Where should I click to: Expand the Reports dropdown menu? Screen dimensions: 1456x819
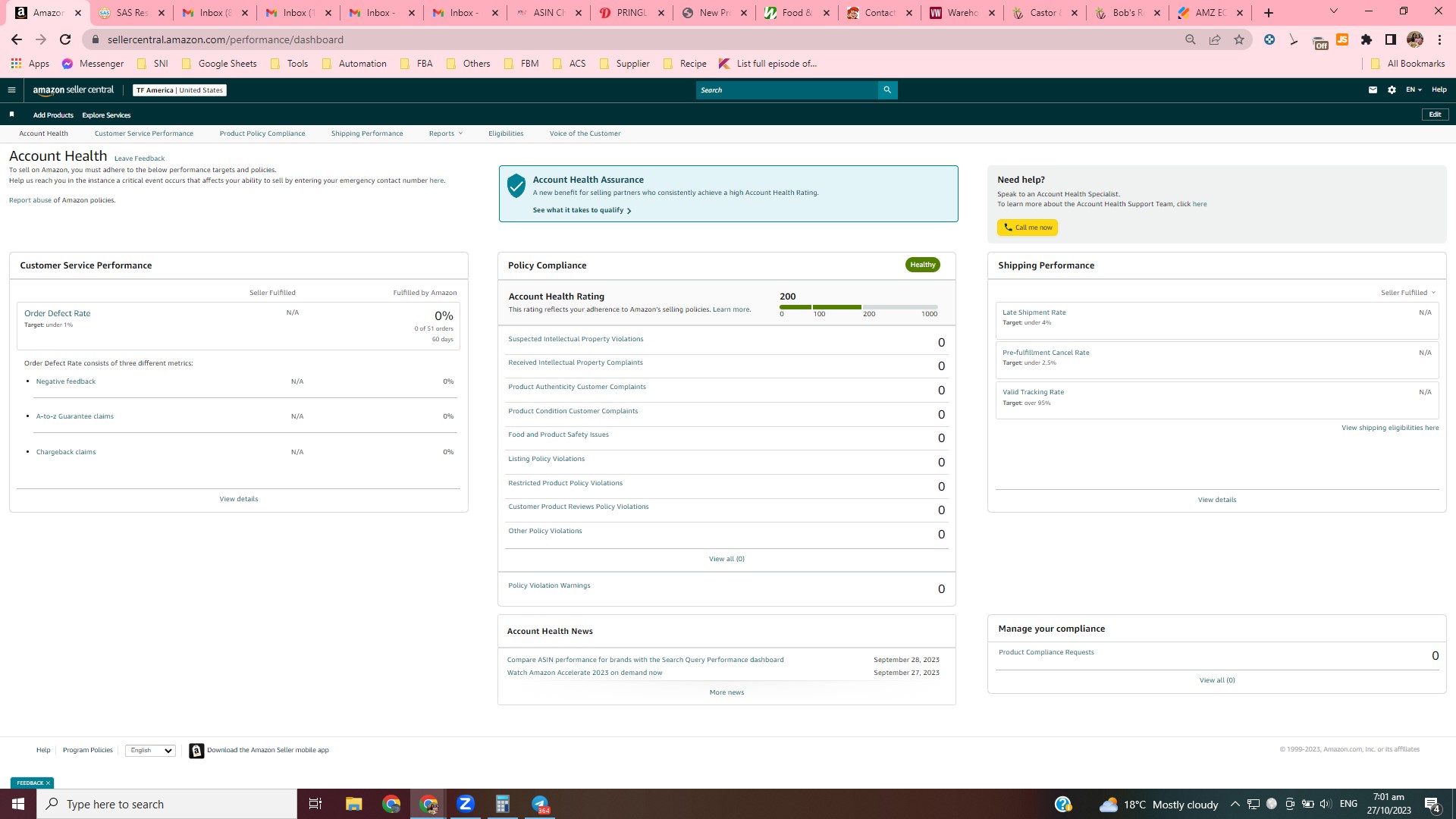445,133
